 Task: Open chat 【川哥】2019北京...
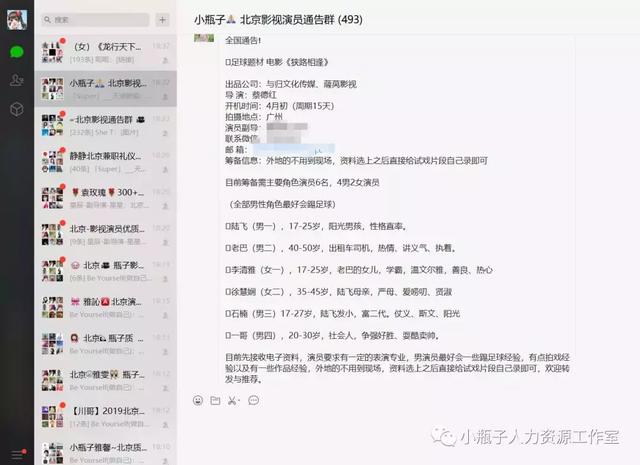coord(106,417)
